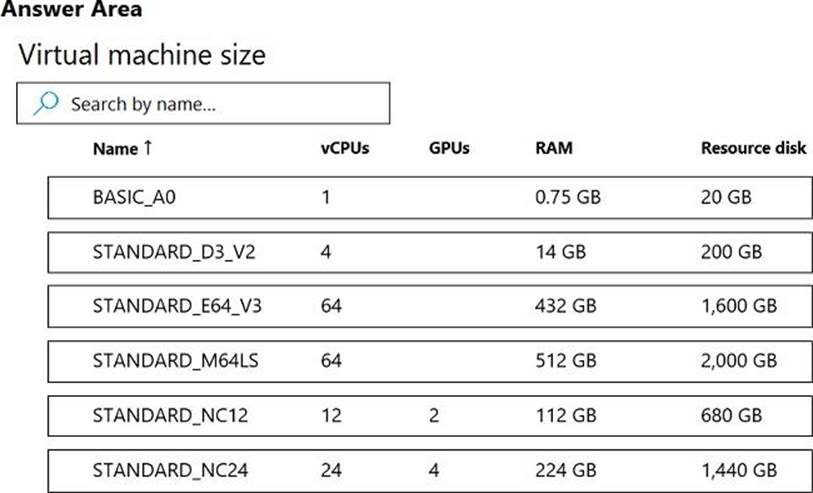Click the search magnifier icon

(x=46, y=104)
